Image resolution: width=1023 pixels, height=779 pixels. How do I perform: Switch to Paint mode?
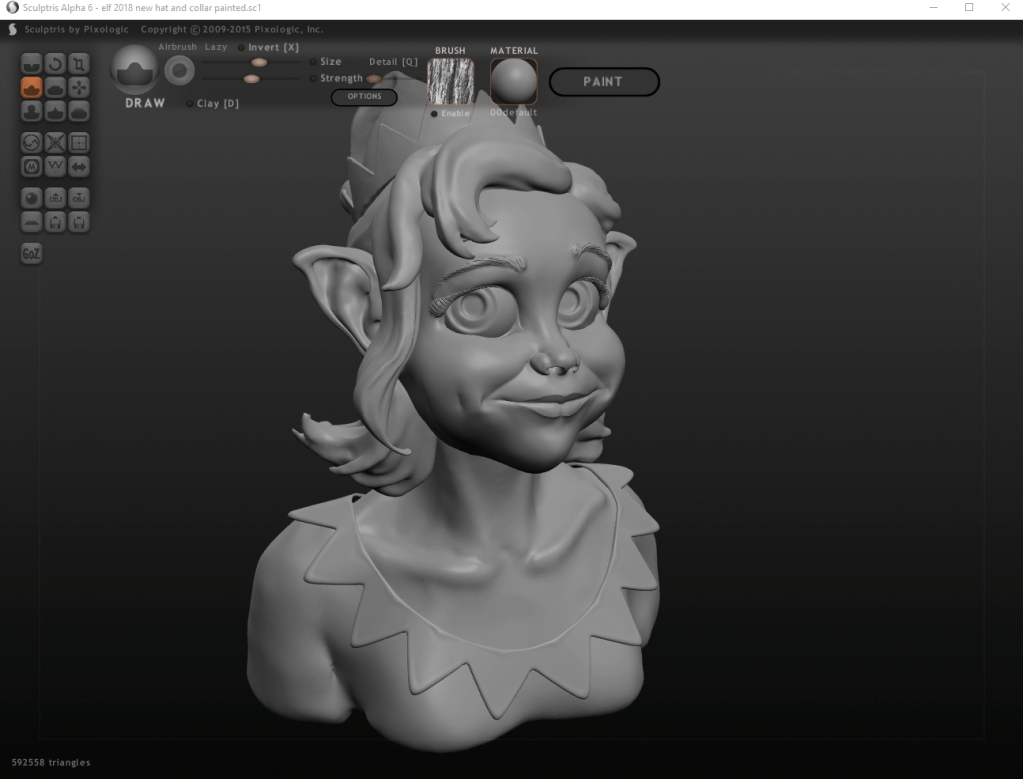[604, 82]
